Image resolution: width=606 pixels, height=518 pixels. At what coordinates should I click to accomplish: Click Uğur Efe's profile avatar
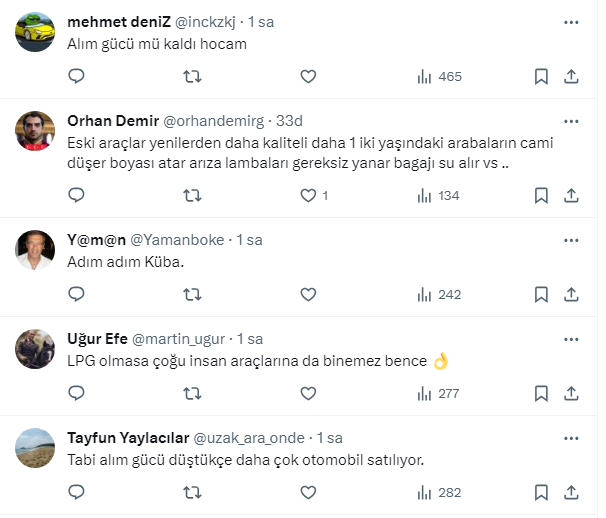36,348
